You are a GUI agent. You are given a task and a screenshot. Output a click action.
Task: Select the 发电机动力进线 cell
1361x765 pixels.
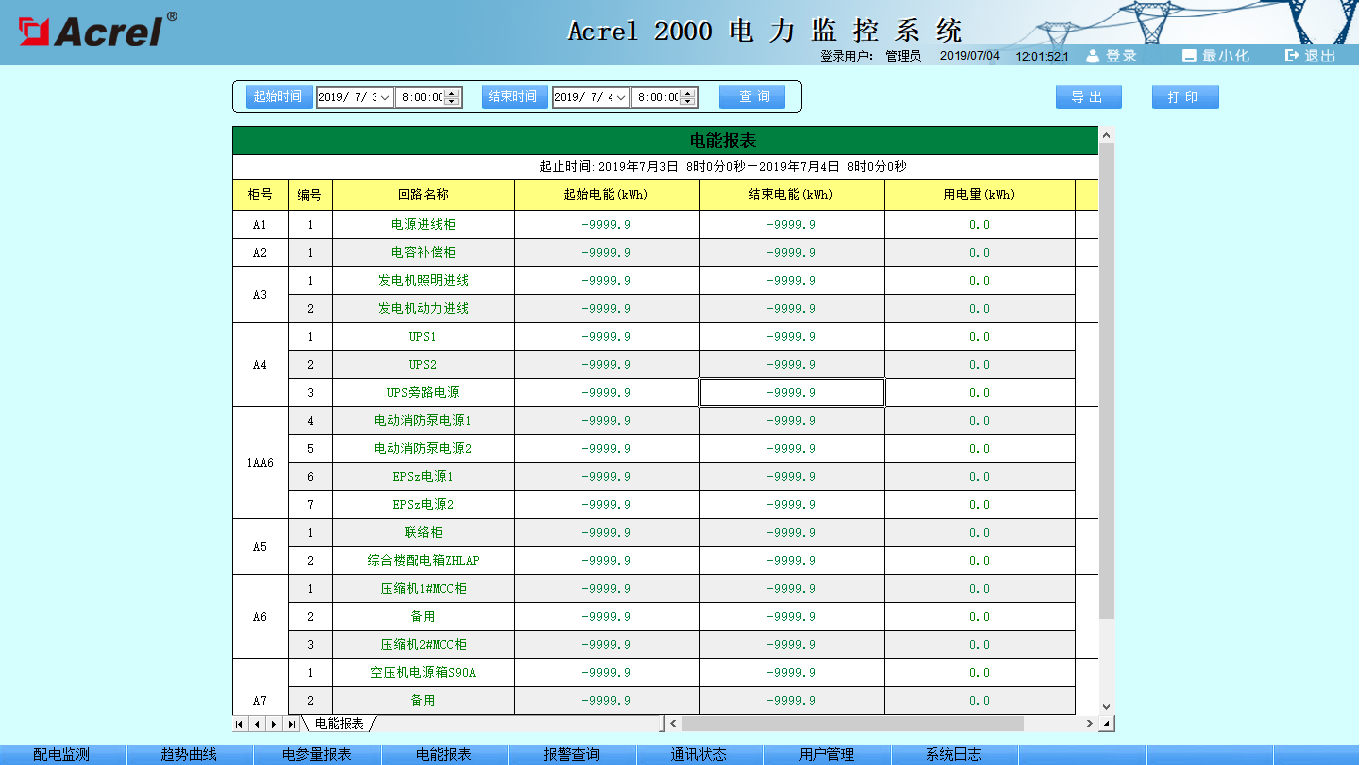click(423, 309)
